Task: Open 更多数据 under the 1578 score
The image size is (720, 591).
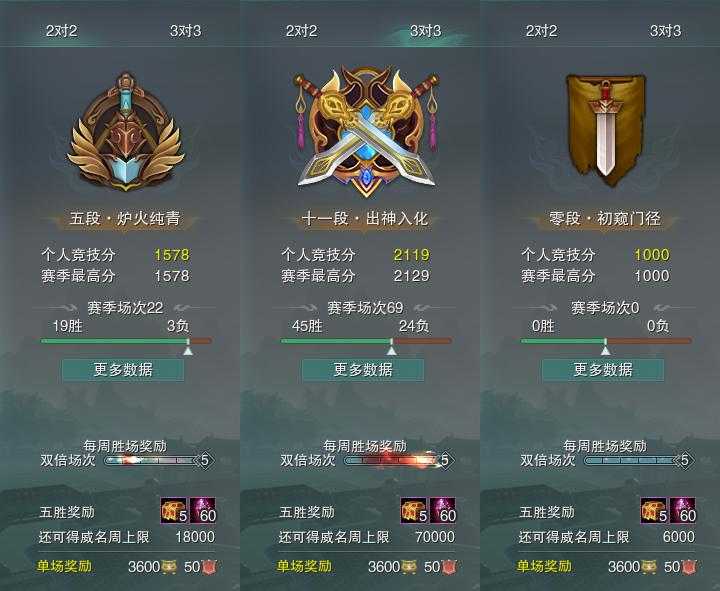Action: 123,370
